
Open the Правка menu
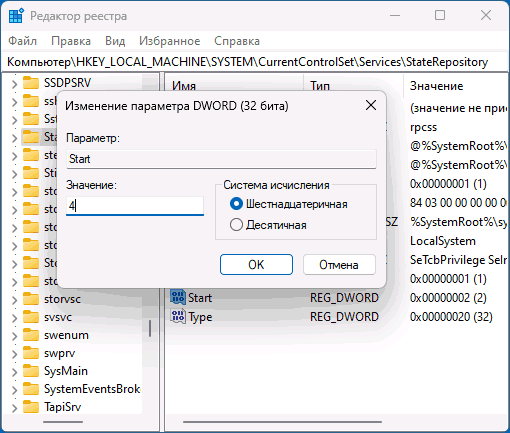point(71,41)
